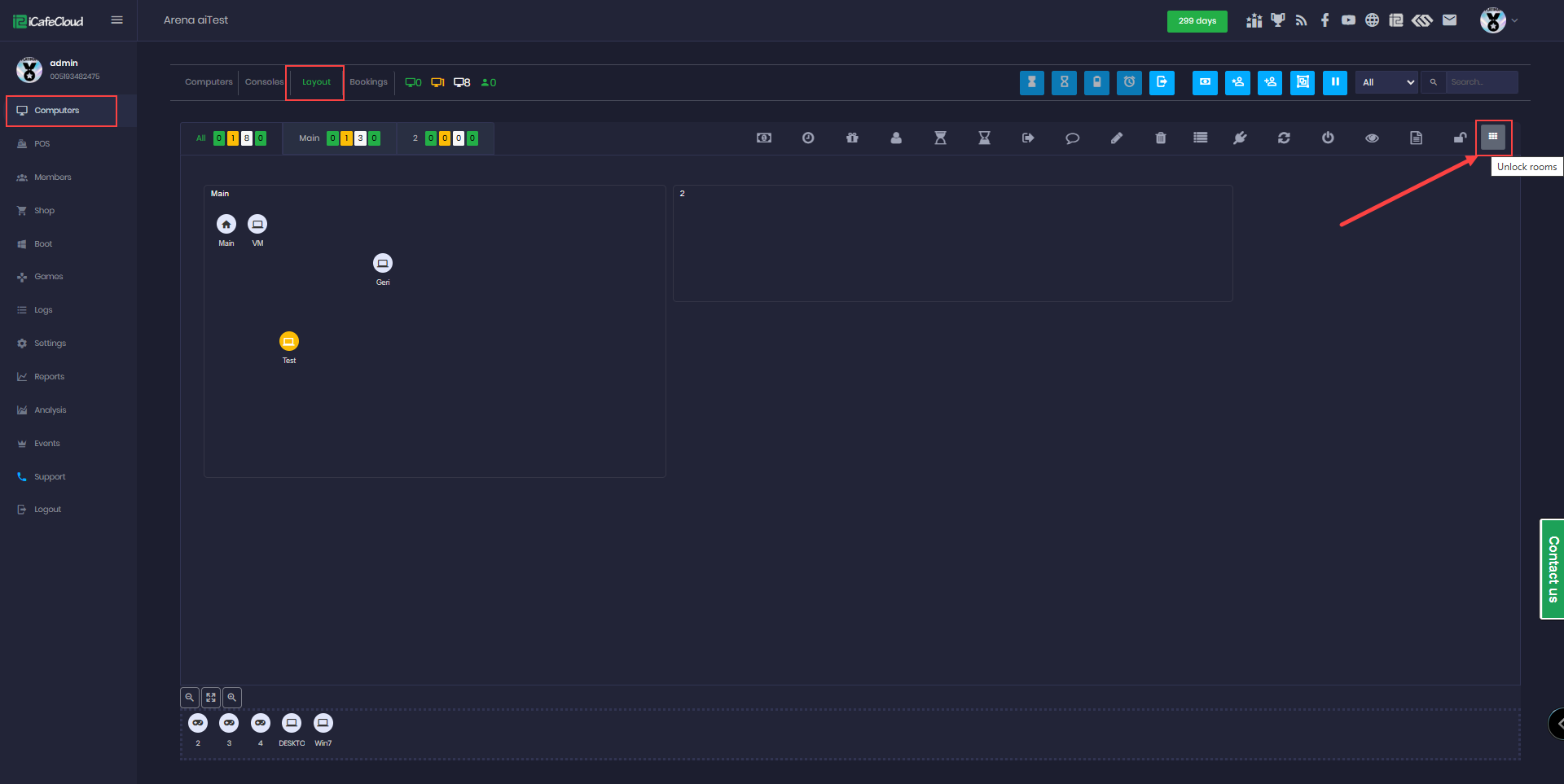The height and width of the screenshot is (784, 1564).
Task: Open the YouTube icon in header
Action: point(1348,20)
